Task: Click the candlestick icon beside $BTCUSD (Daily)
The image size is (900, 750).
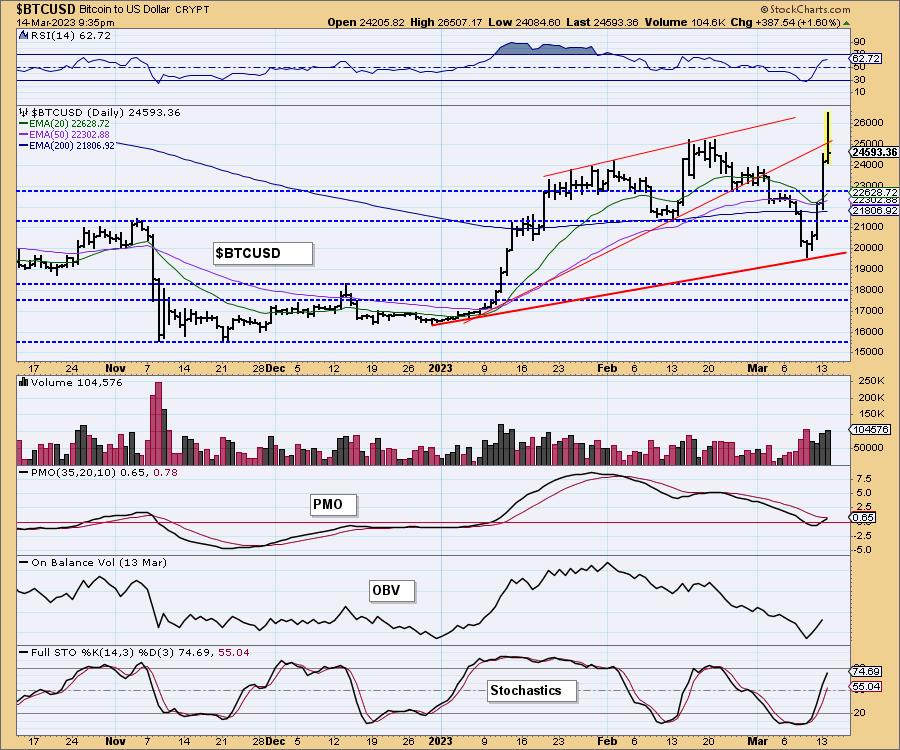Action: click(23, 112)
